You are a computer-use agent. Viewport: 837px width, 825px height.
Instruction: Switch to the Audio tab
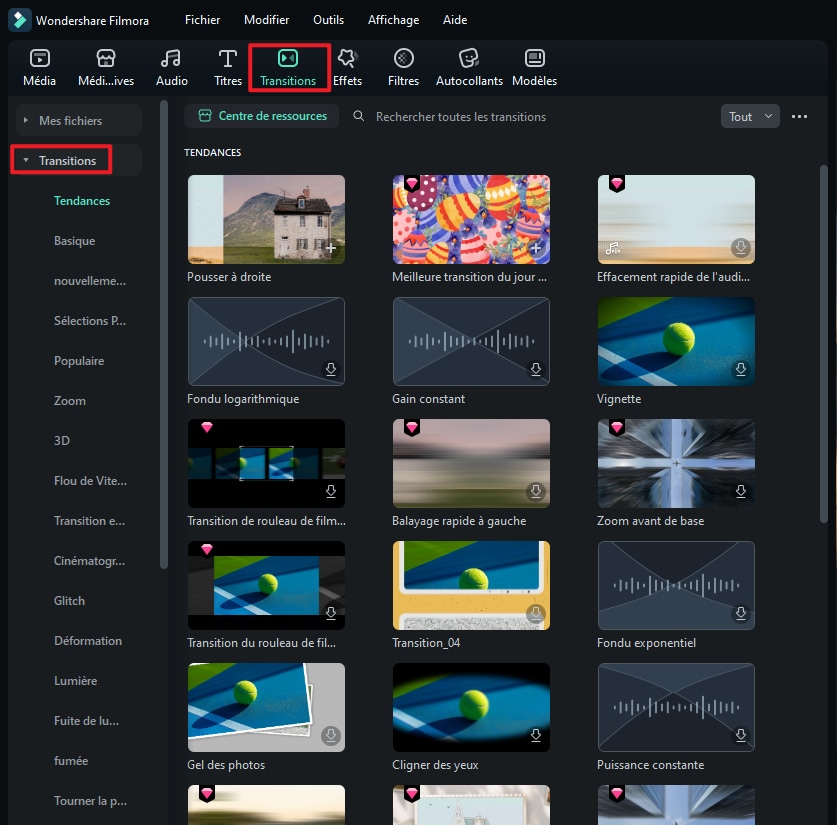[x=171, y=68]
